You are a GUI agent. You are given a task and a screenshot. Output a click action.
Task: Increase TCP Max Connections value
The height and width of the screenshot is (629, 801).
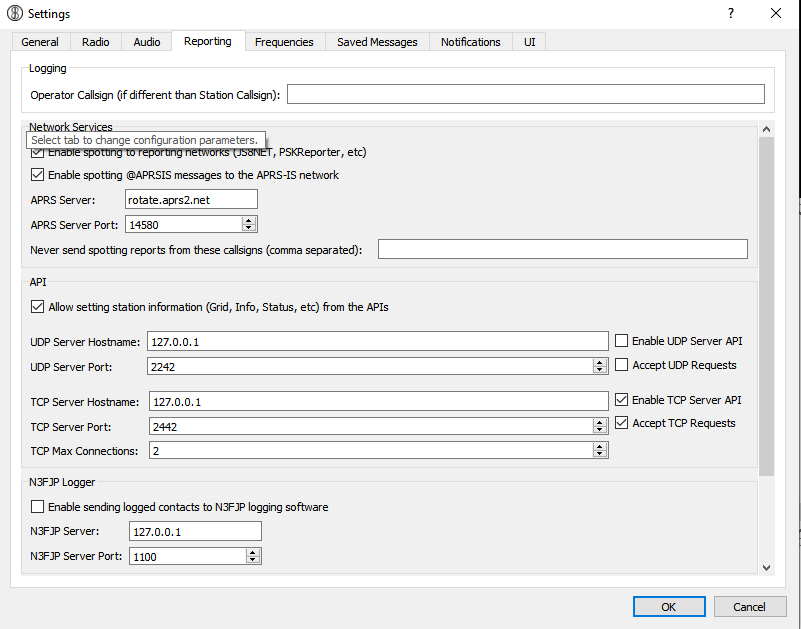(600, 446)
